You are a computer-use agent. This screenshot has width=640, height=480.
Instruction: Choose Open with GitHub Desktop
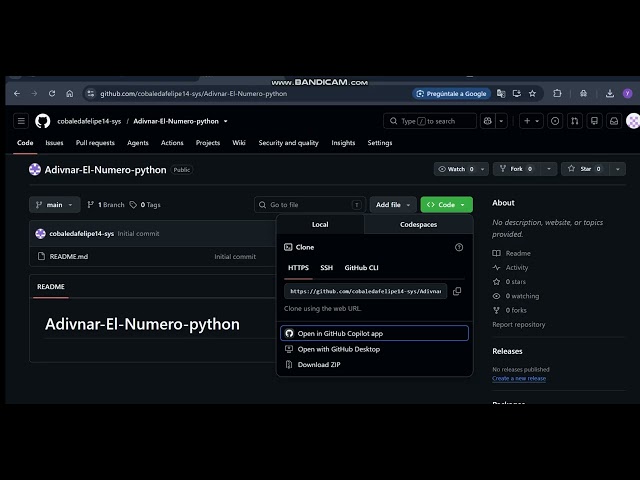(374, 349)
